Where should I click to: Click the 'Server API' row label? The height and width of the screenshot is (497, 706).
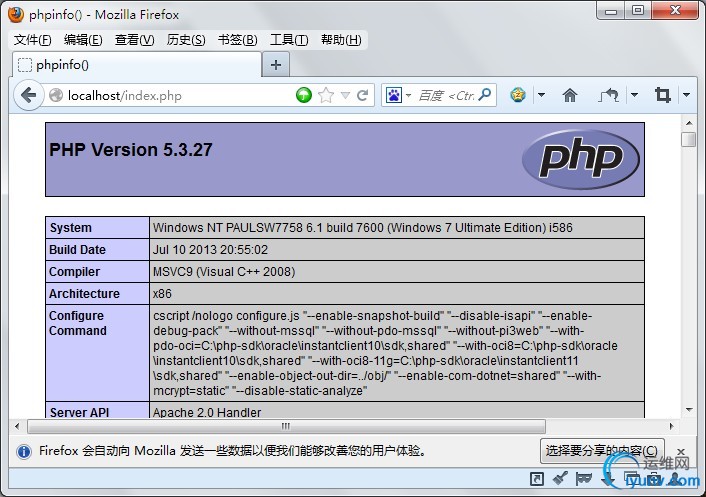coord(79,412)
